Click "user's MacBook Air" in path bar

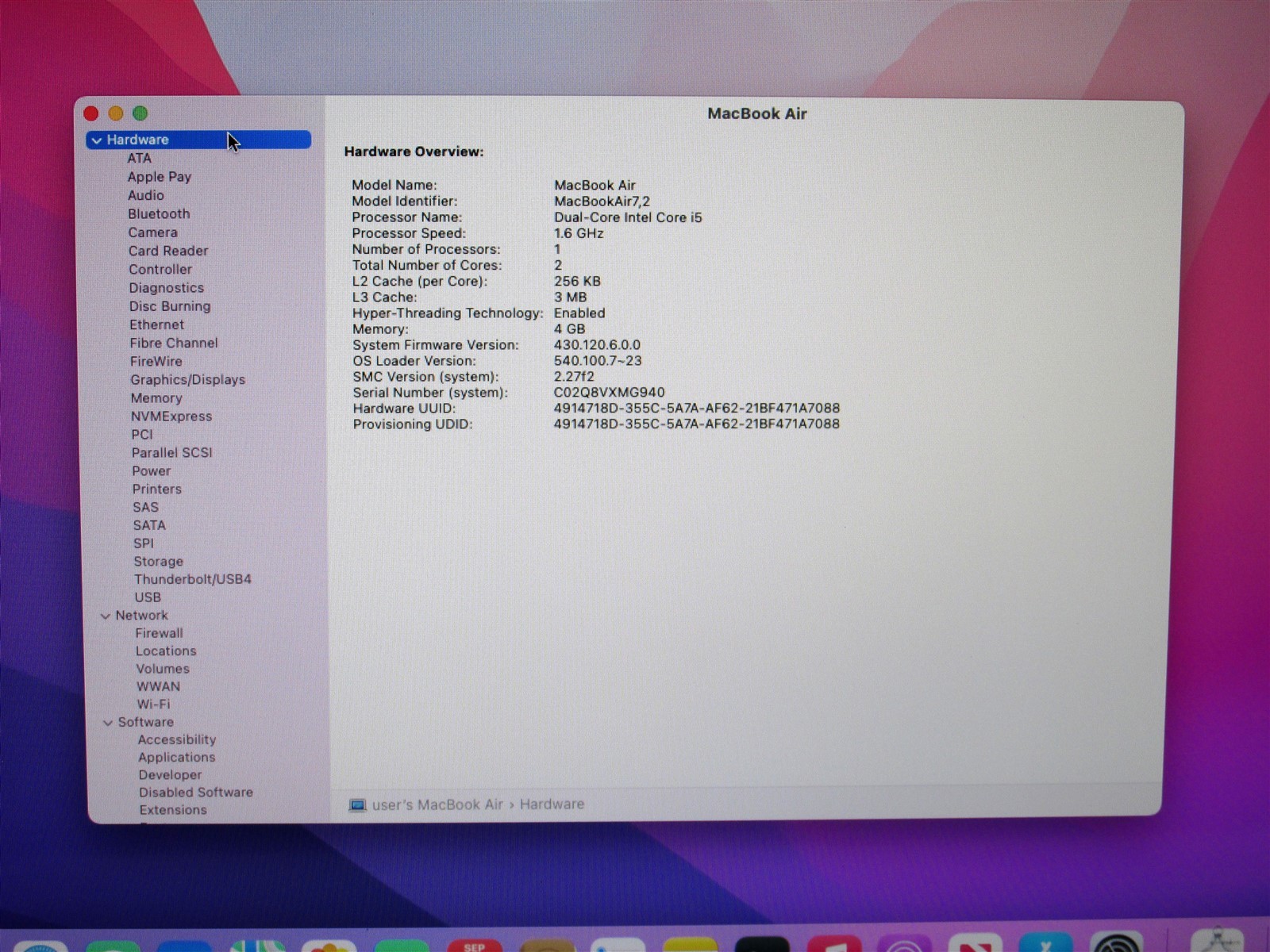[x=437, y=804]
